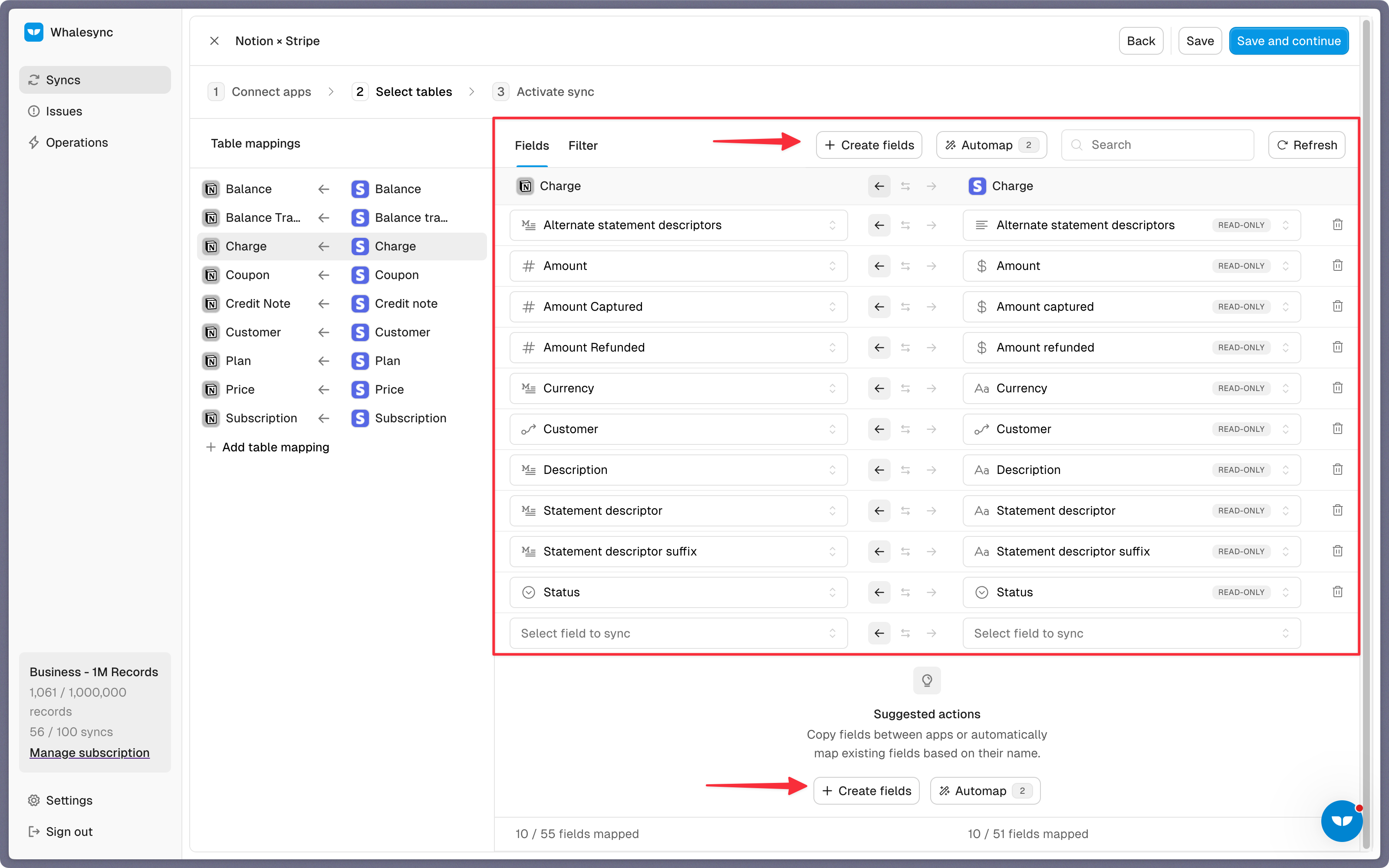Select the Subscription table mapping

coord(342,418)
